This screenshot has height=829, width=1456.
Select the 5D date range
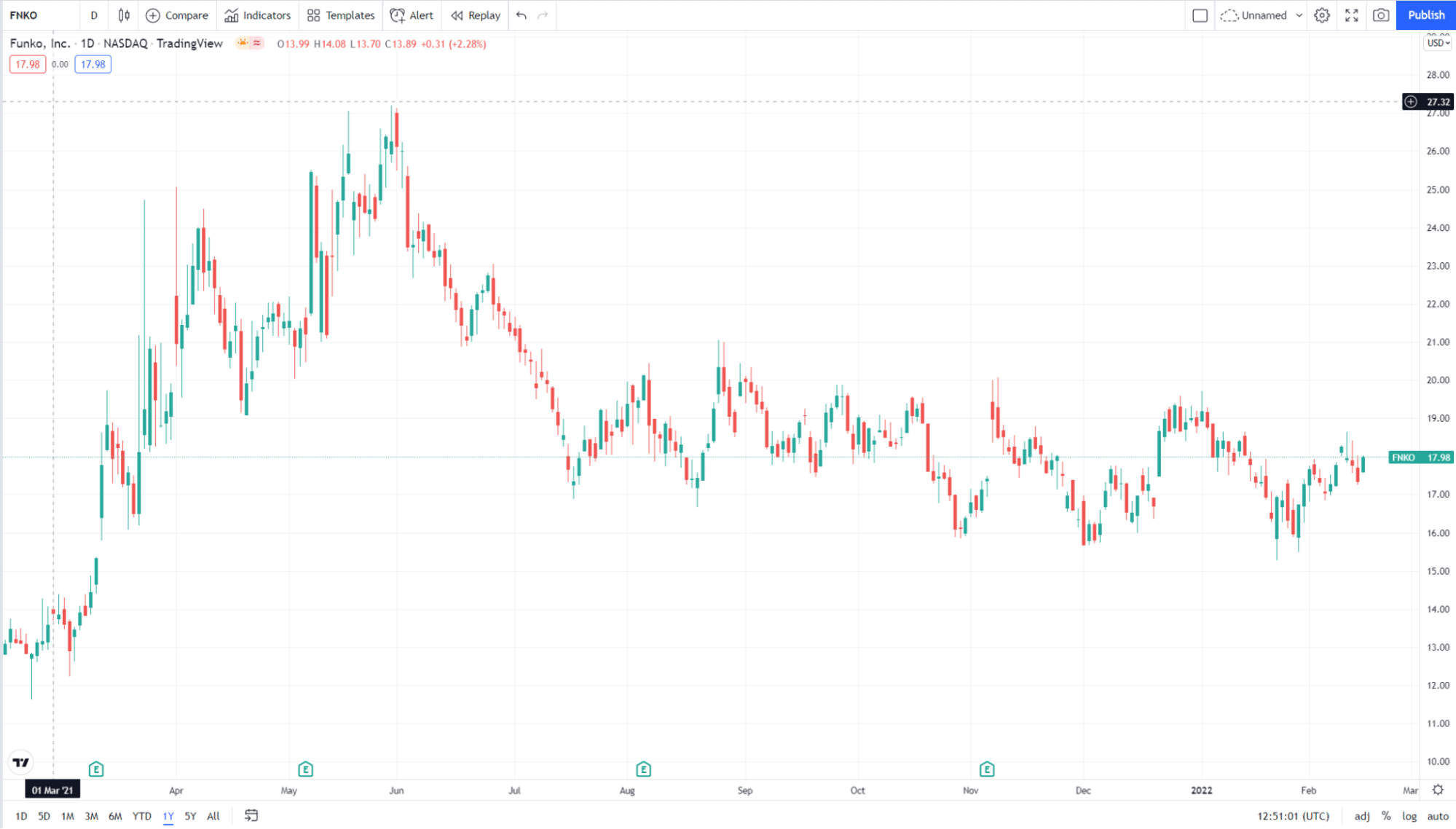coord(44,816)
